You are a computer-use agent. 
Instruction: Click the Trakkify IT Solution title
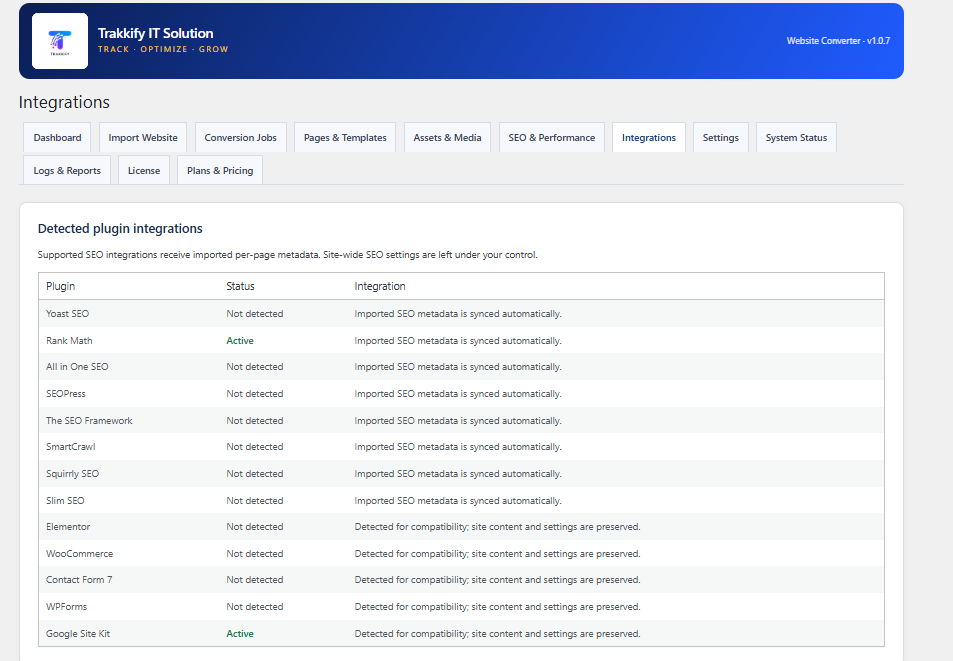click(156, 33)
